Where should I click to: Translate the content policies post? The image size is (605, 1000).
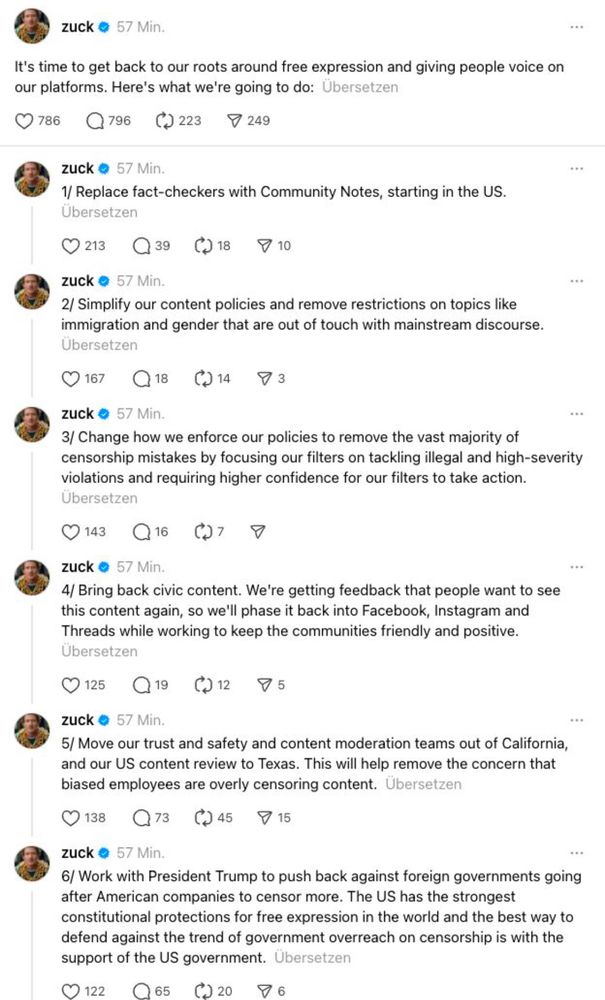(99, 345)
